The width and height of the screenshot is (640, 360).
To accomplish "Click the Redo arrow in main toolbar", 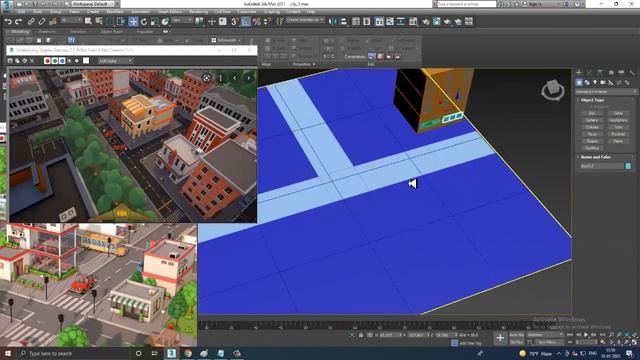I will pos(18,21).
